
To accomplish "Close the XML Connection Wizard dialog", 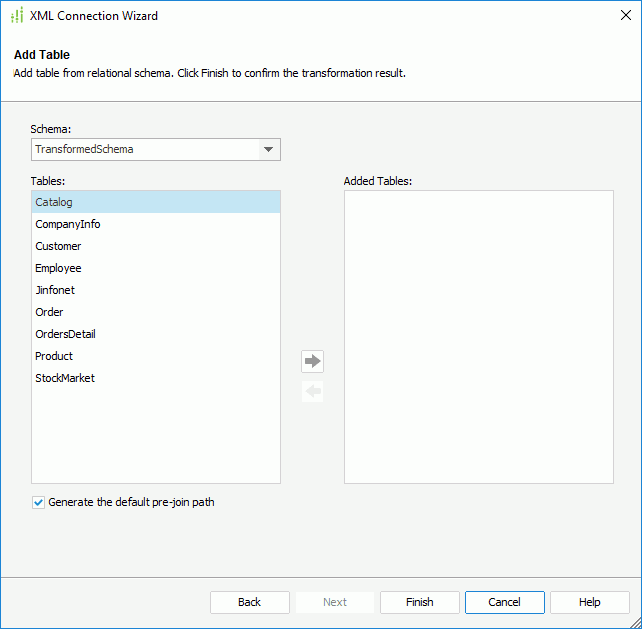I will coord(626,16).
